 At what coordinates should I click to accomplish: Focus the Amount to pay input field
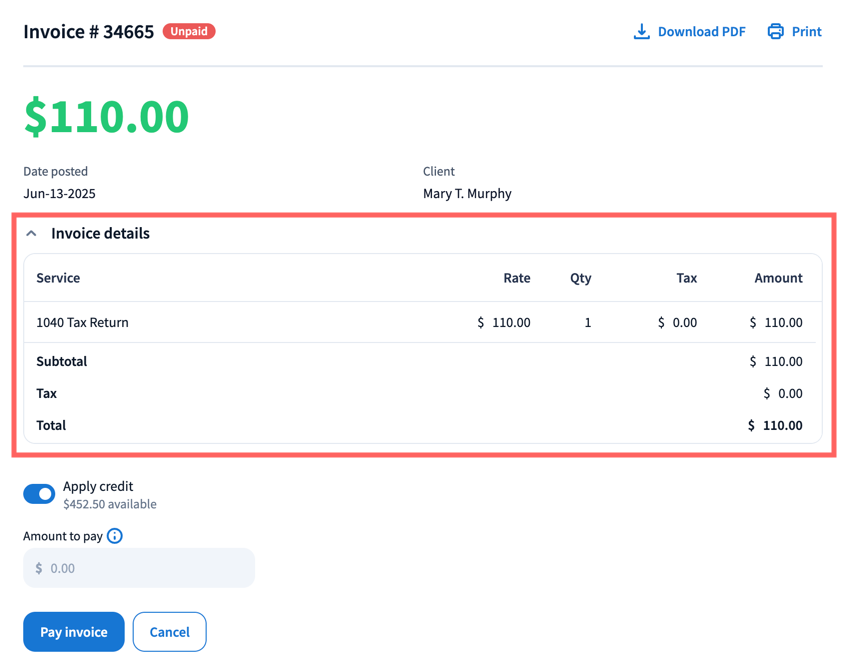point(139,568)
